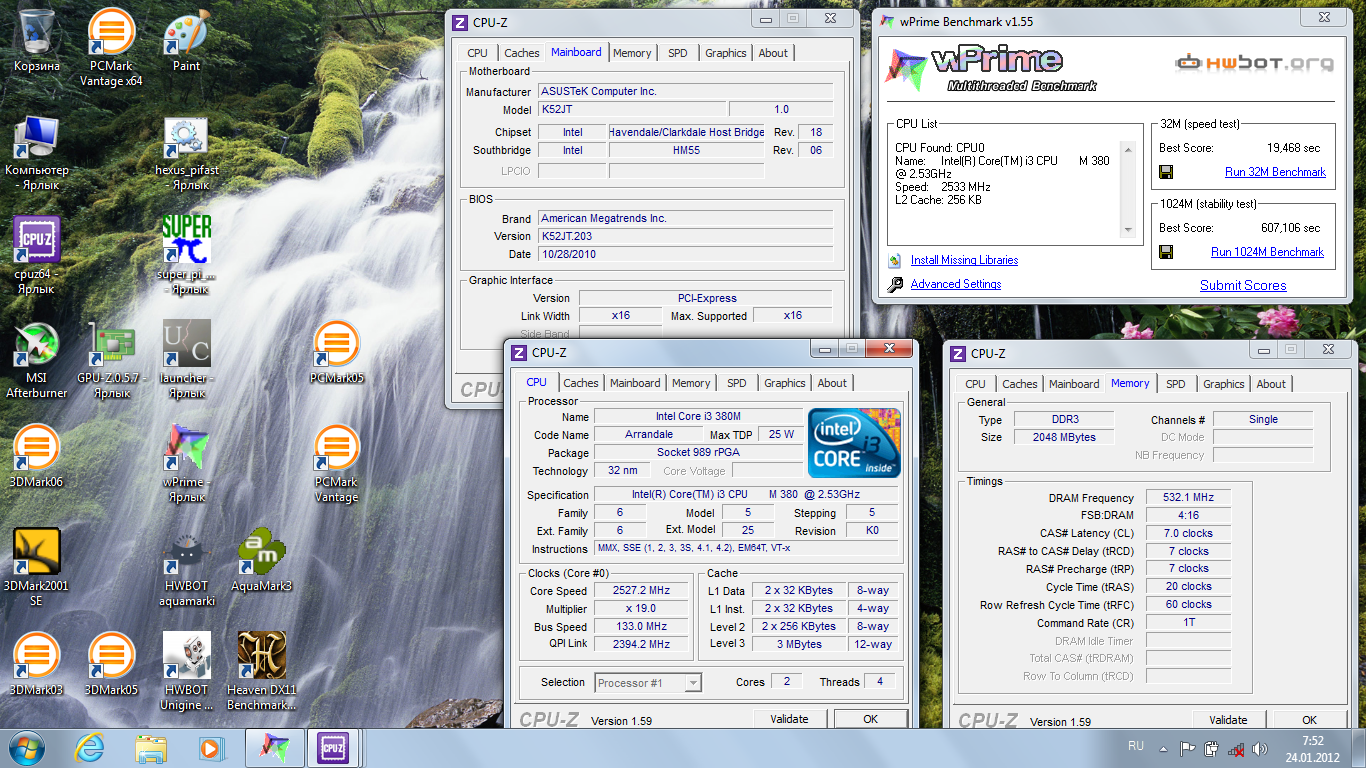Image resolution: width=1366 pixels, height=768 pixels.
Task: Select the 3DMark05 desktop icon
Action: click(111, 665)
